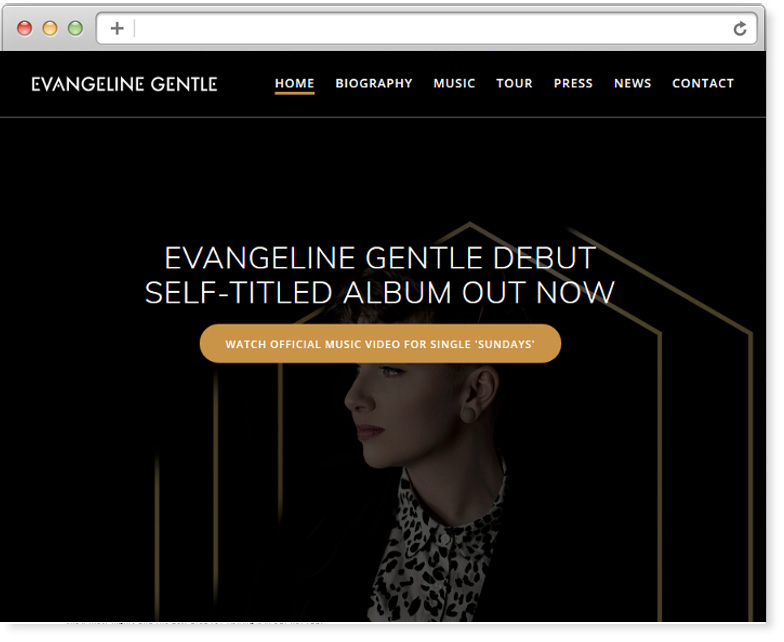This screenshot has height=642, width=784.
Task: Open the BIOGRAPHY page
Action: (x=374, y=83)
